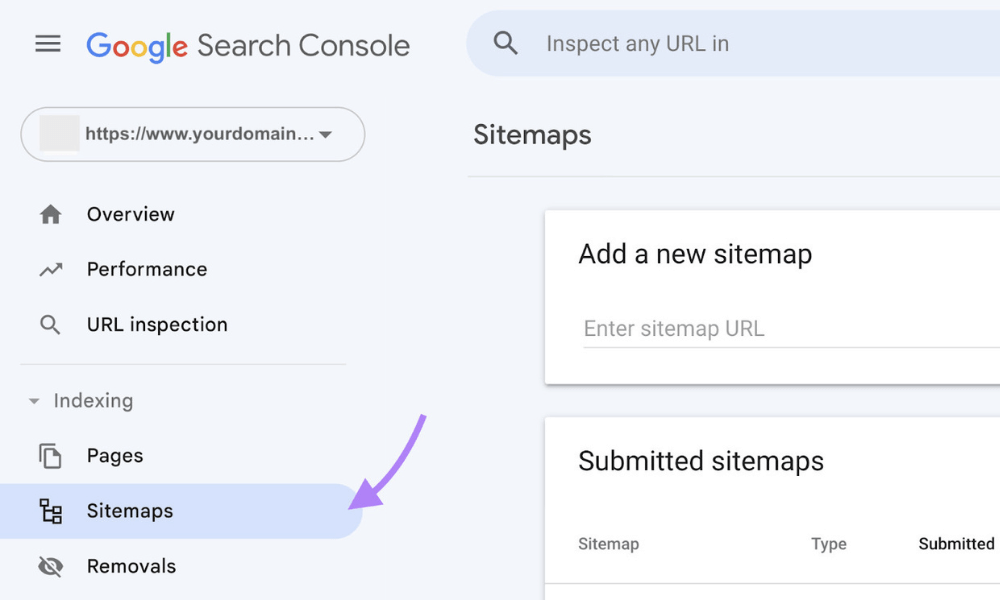Open the property selector dropdown
The image size is (1000, 600).
(x=193, y=134)
